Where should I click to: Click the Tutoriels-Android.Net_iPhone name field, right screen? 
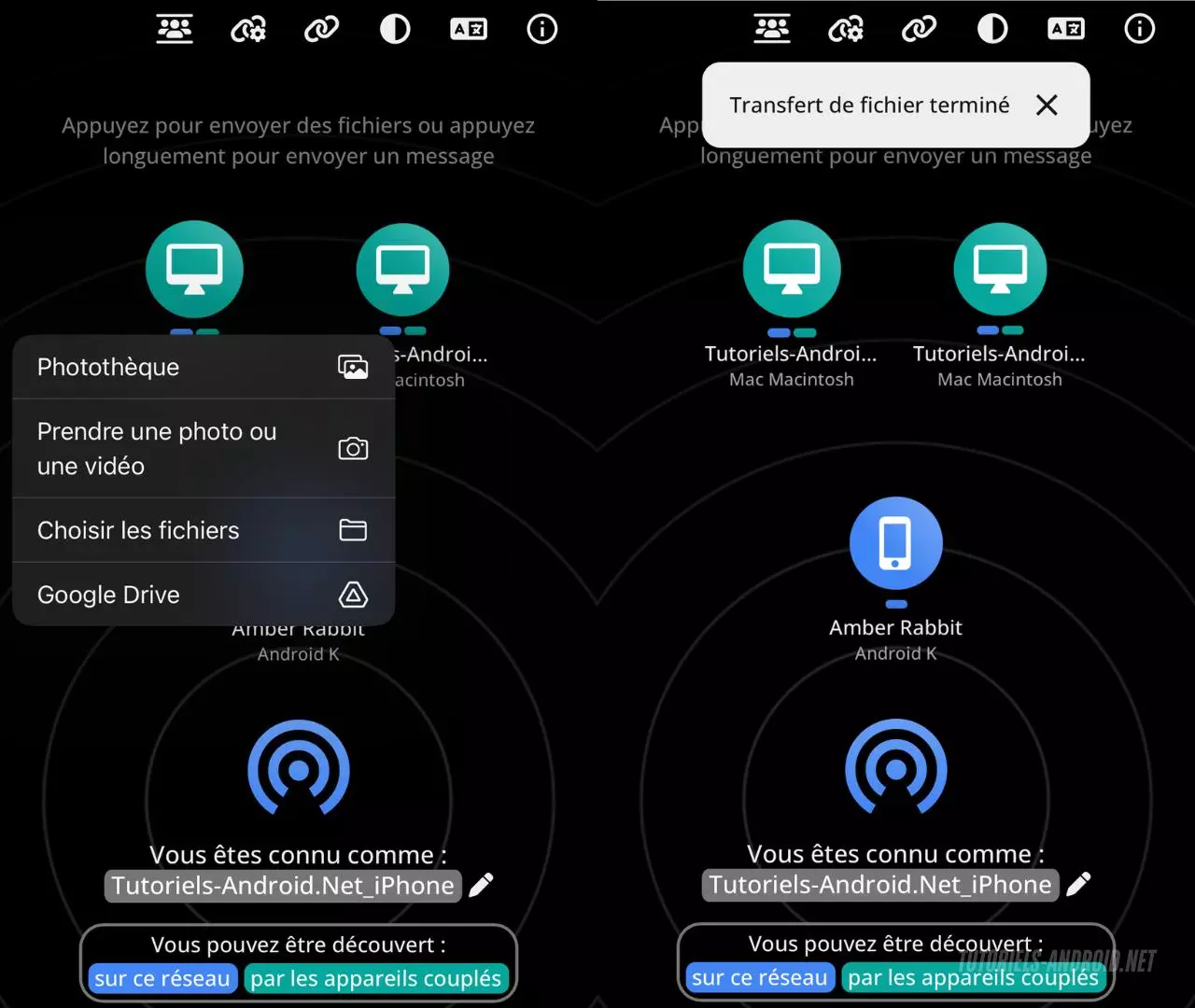click(880, 885)
